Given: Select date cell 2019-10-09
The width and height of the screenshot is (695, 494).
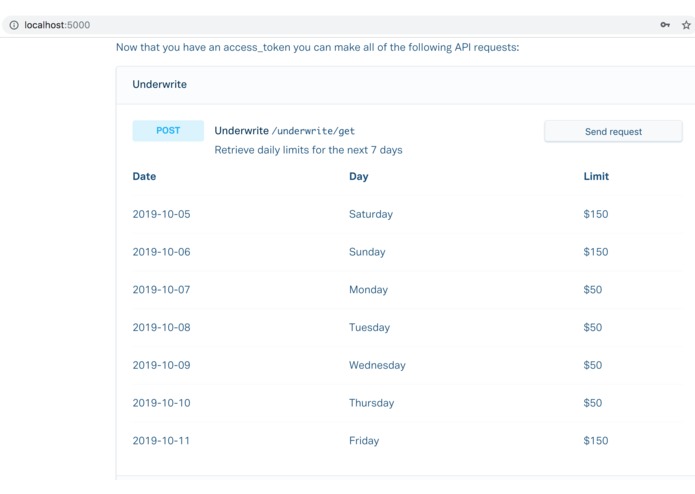Looking at the screenshot, I should pos(161,365).
